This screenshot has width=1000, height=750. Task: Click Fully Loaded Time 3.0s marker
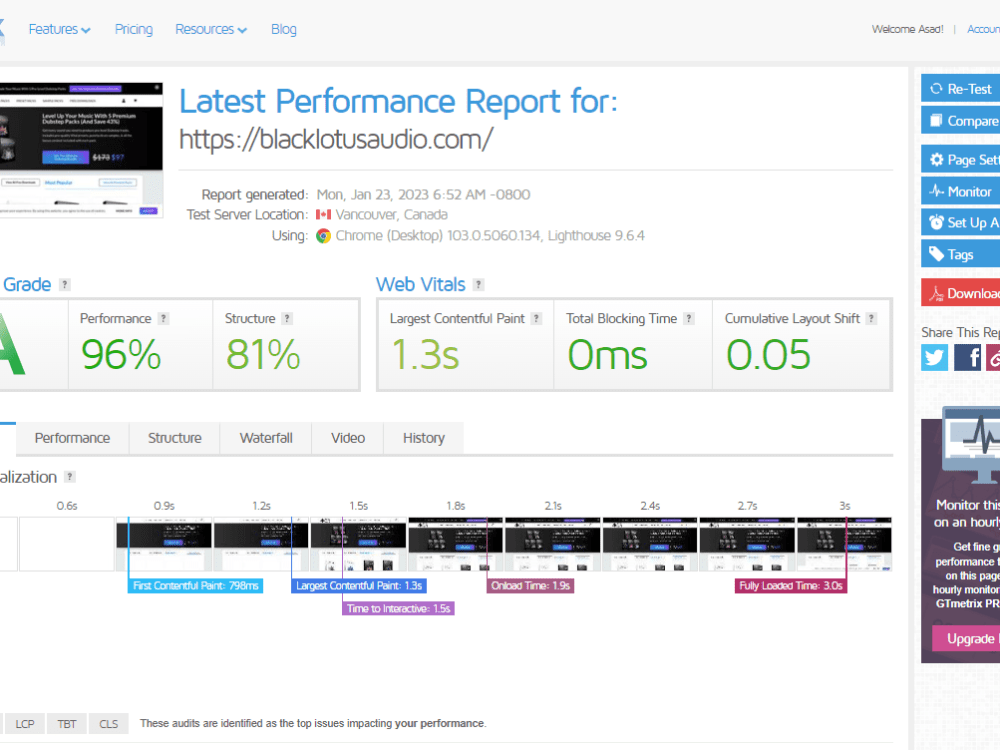point(791,585)
